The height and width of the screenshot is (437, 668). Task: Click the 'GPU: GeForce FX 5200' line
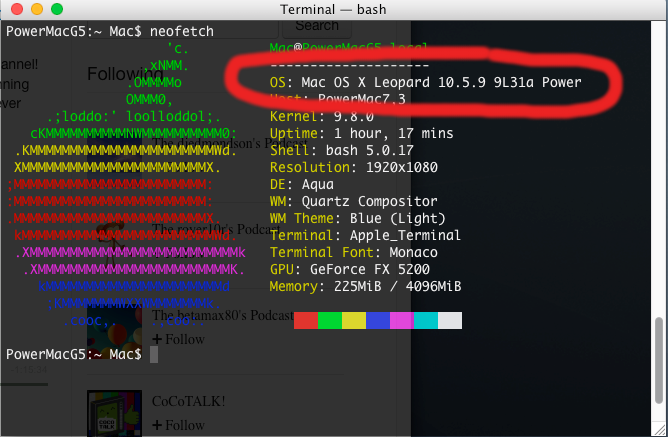[349, 270]
